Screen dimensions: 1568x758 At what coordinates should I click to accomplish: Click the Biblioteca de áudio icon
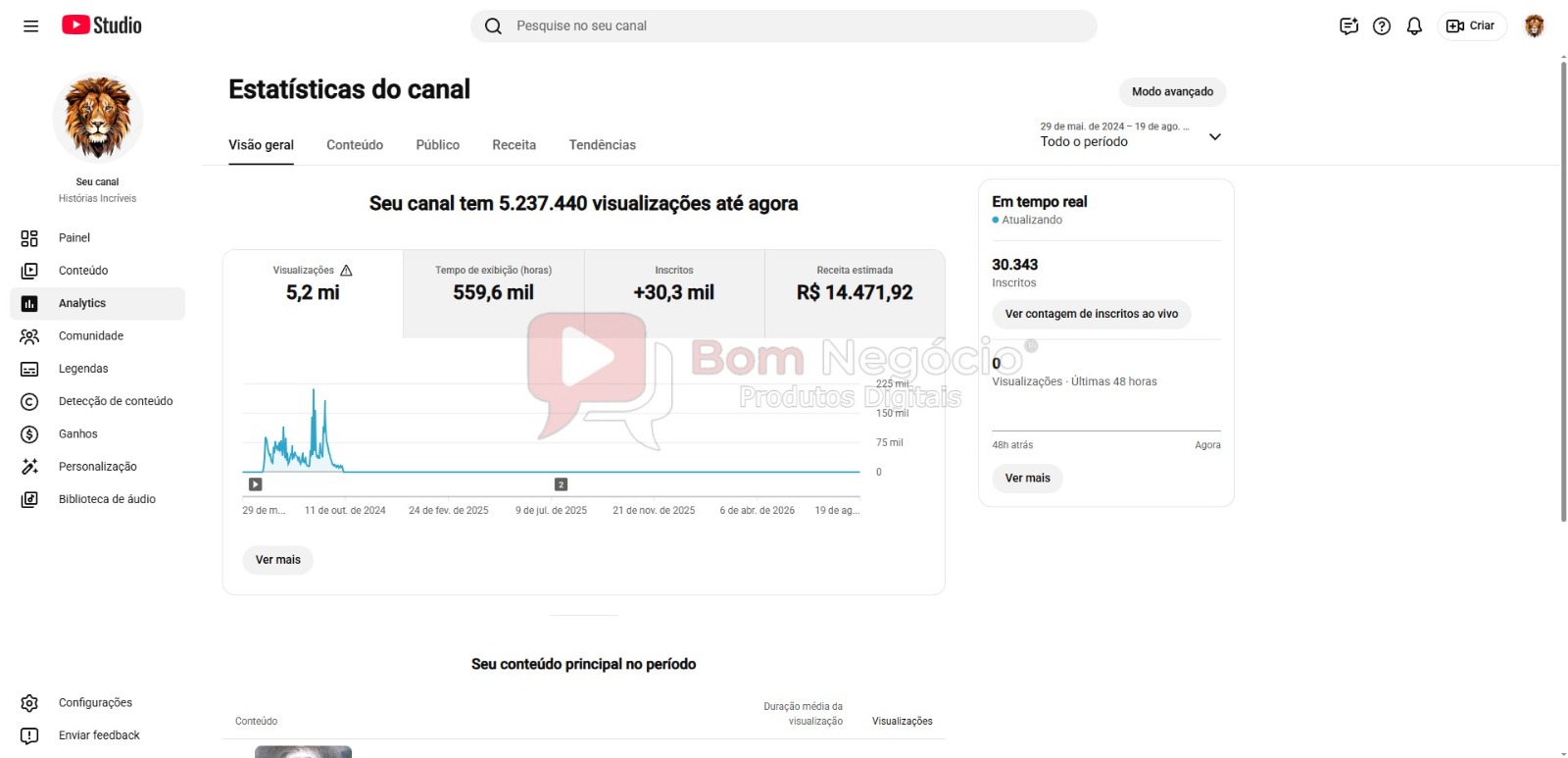click(x=29, y=500)
